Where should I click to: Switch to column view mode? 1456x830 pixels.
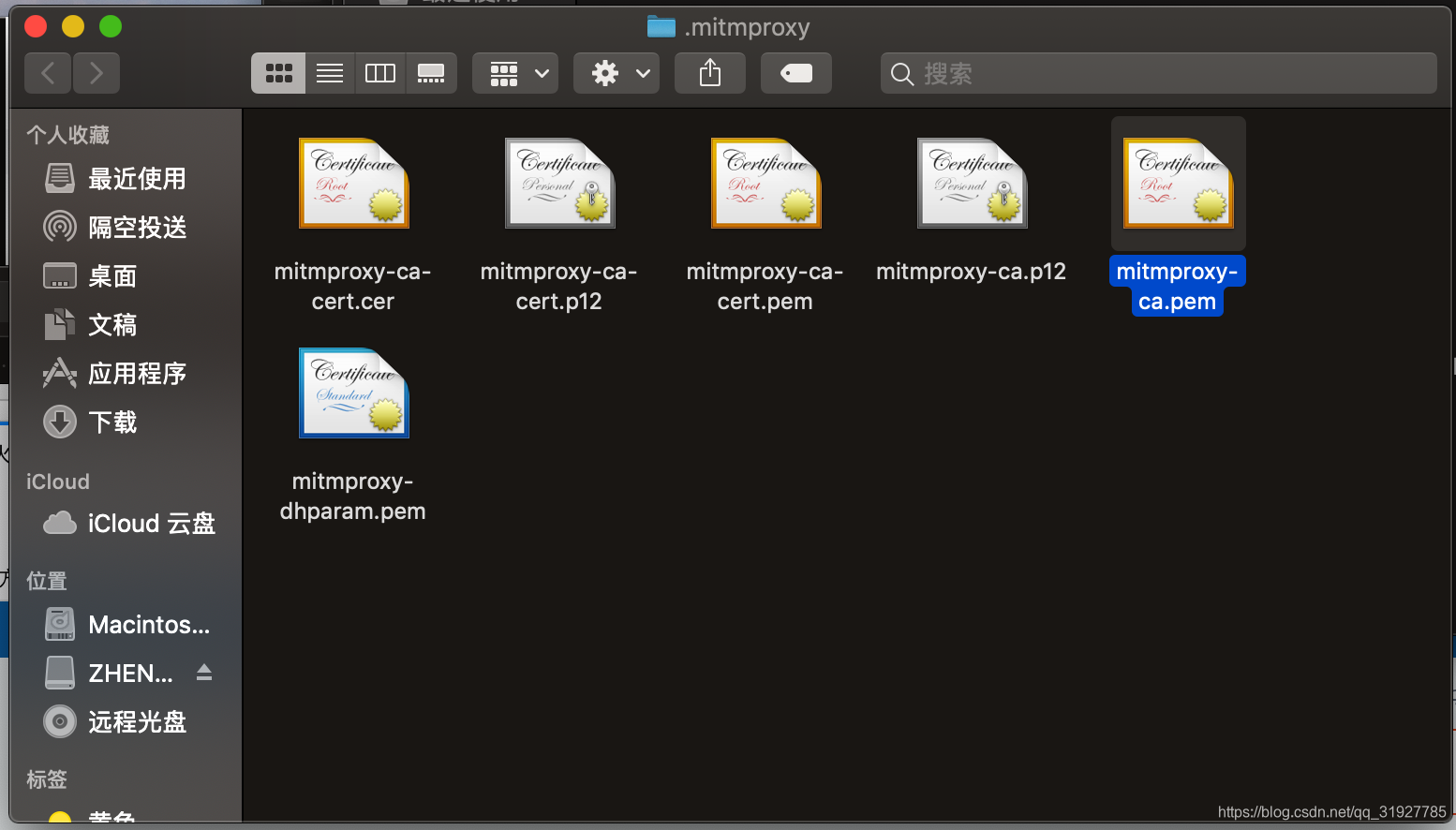pos(380,73)
